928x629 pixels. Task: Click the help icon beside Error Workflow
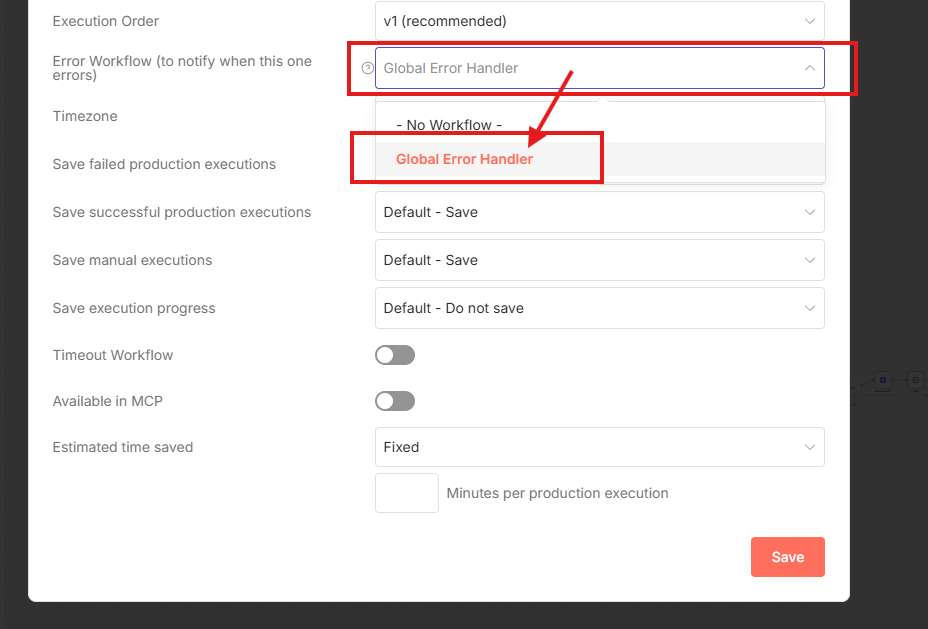click(x=367, y=68)
